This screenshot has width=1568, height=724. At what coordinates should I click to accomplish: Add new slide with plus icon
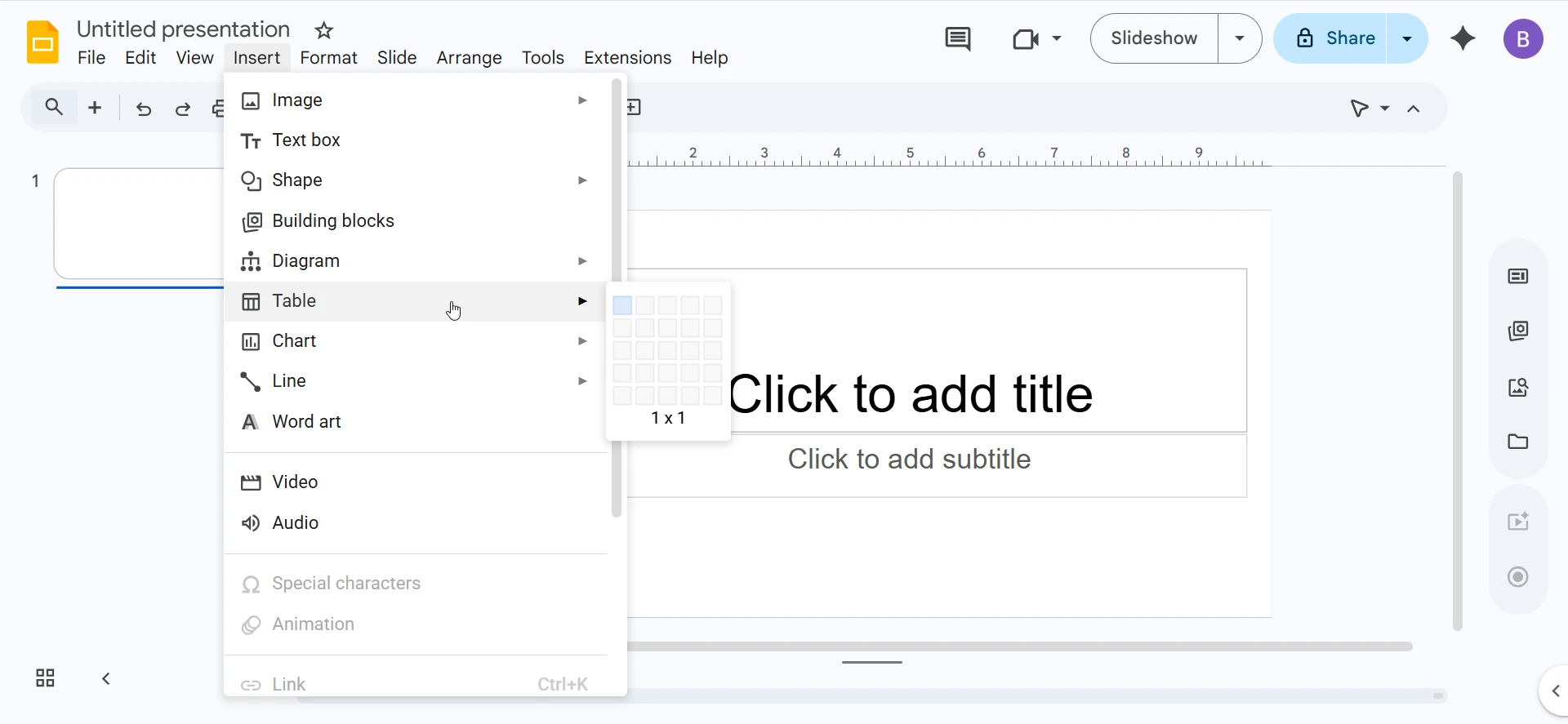point(95,108)
